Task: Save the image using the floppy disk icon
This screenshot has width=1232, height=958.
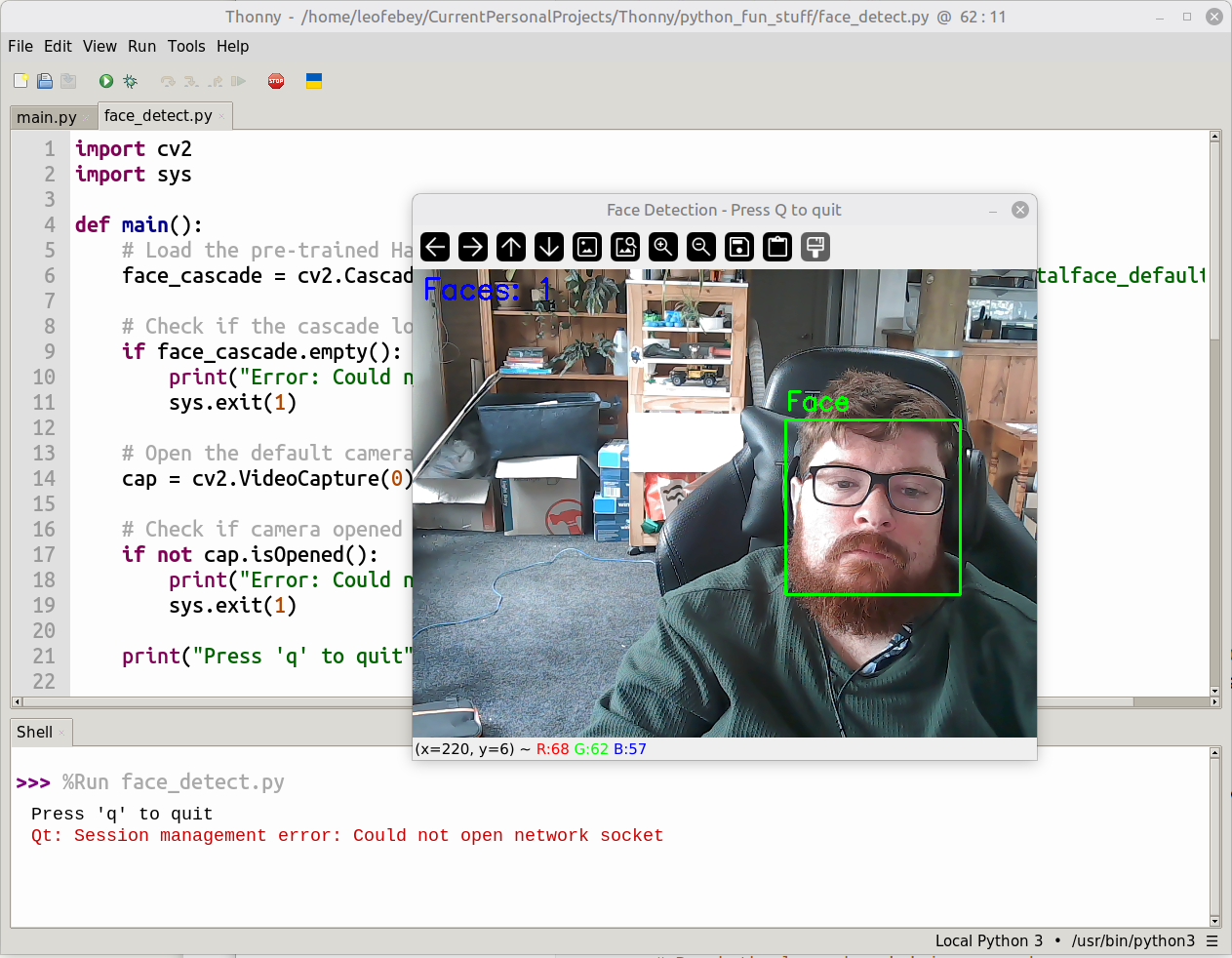Action: coord(739,247)
